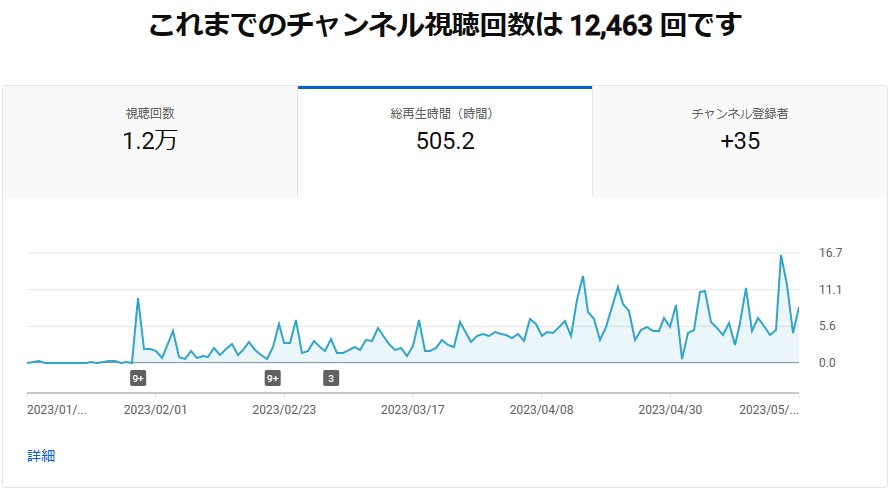Open the 詳細 link below the chart
The image size is (893, 496).
(x=41, y=456)
